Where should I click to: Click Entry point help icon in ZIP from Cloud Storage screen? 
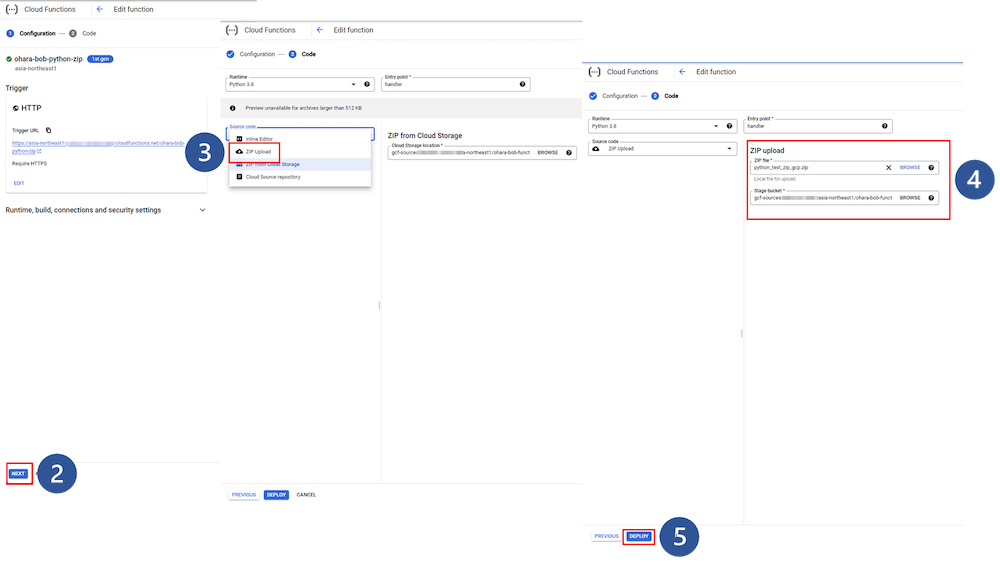(522, 84)
